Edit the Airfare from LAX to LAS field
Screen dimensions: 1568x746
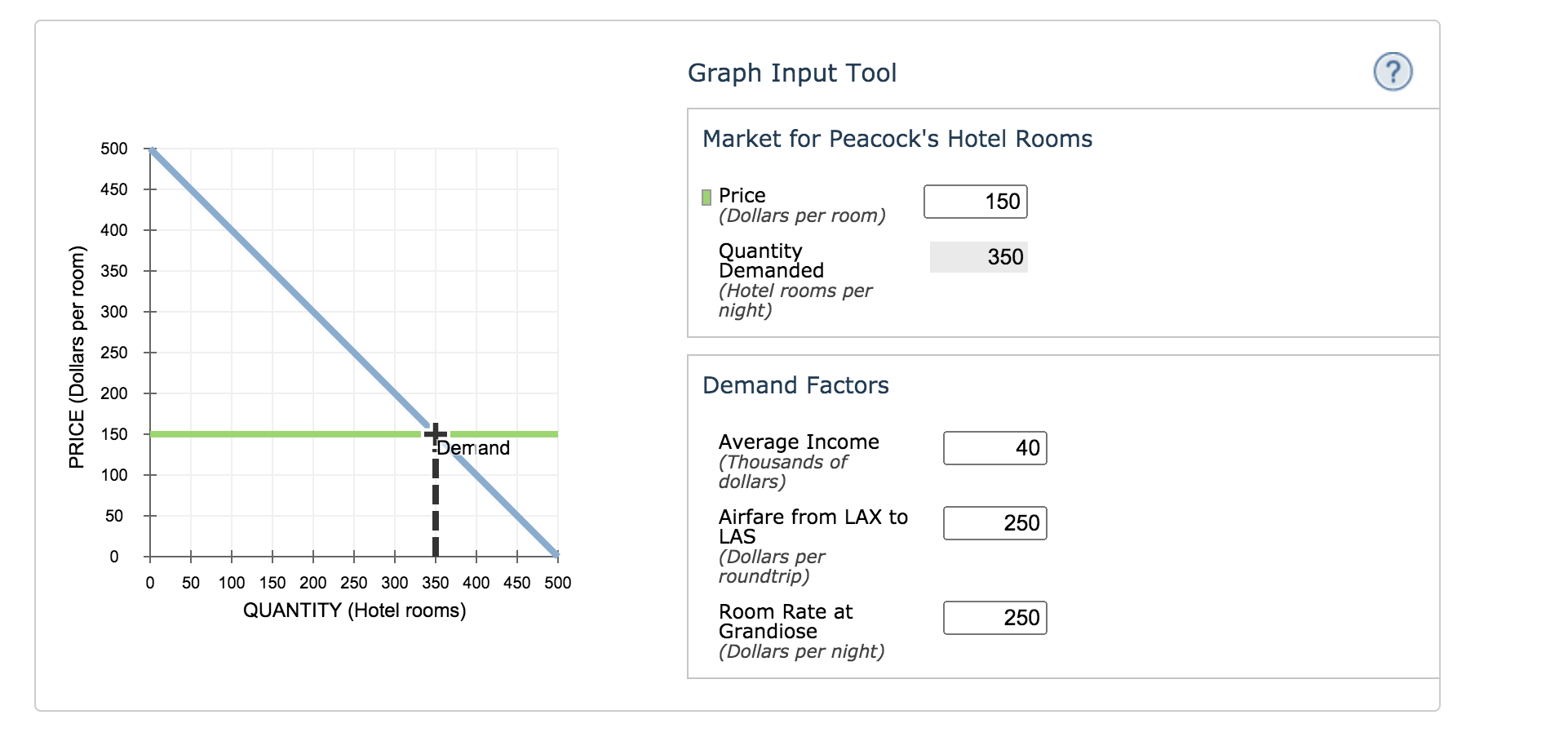(994, 523)
